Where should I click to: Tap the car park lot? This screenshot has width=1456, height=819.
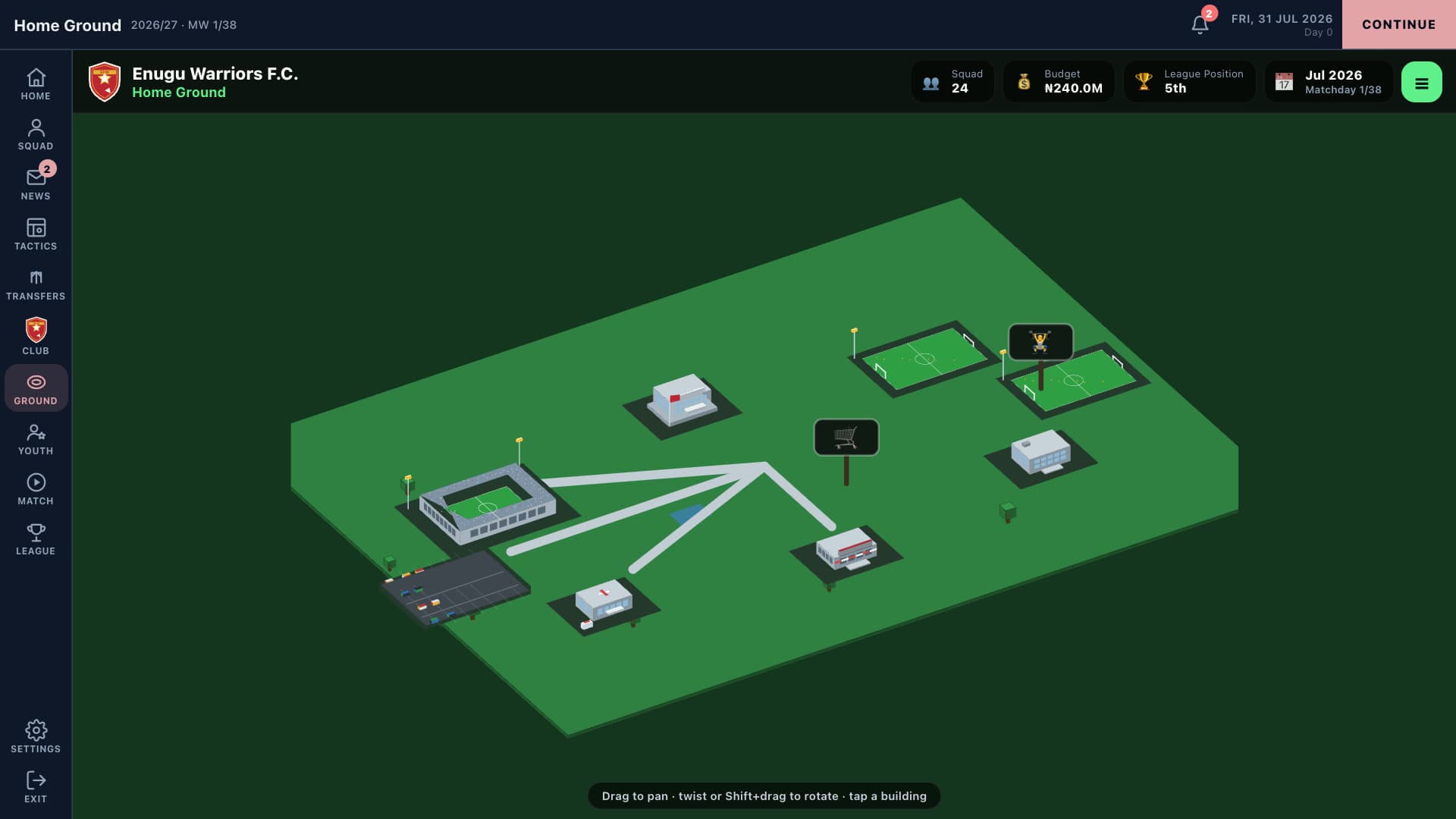[x=455, y=588]
